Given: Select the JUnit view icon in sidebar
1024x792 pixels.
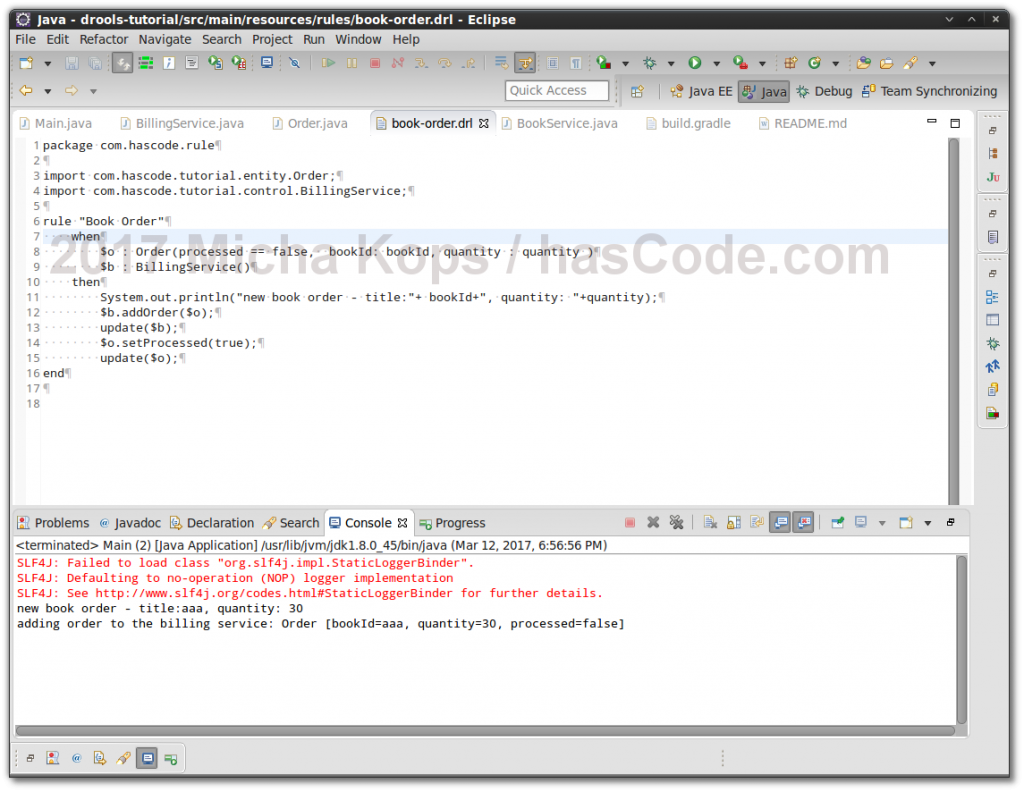Looking at the screenshot, I should 991,174.
